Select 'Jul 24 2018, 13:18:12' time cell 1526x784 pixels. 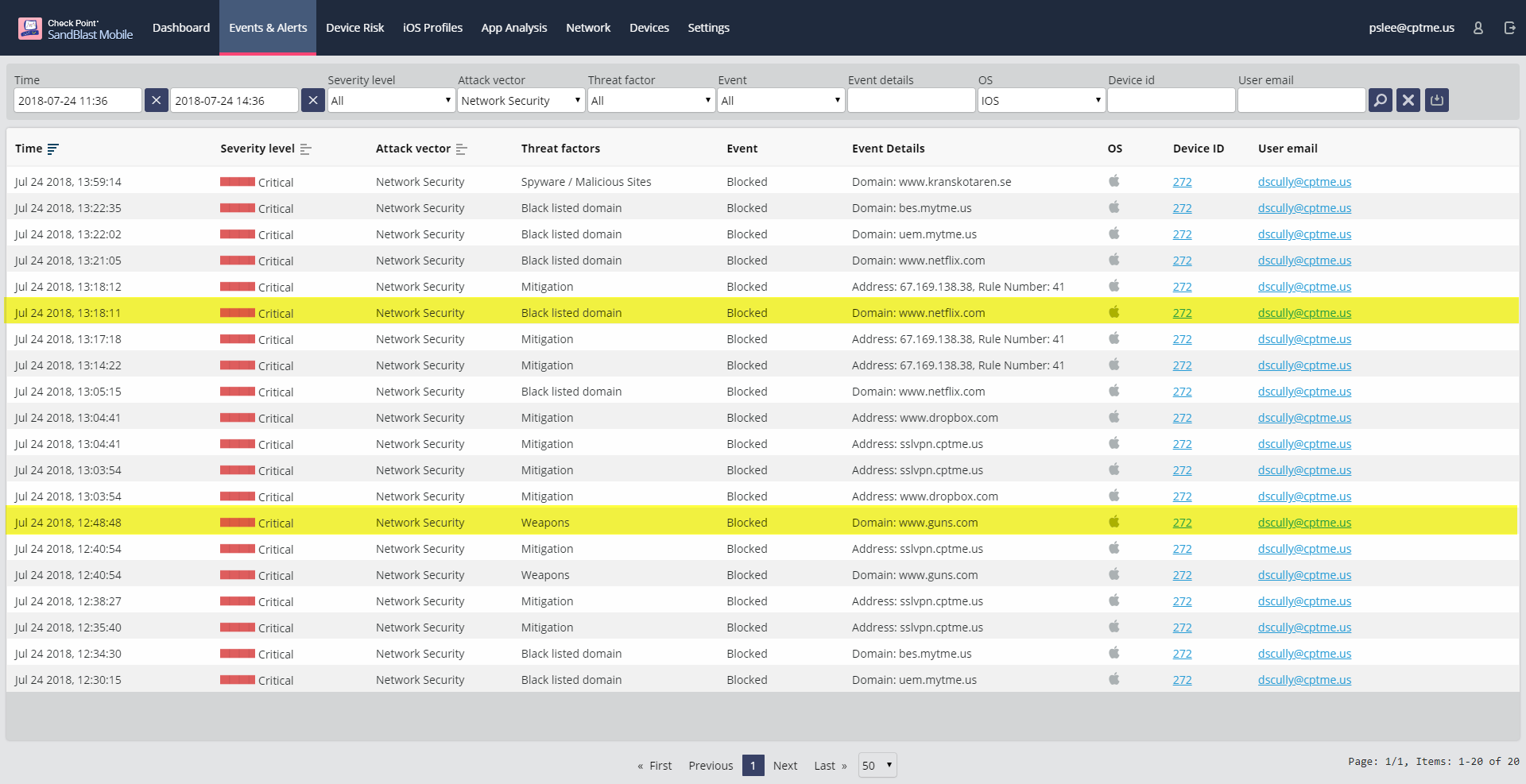tap(68, 287)
